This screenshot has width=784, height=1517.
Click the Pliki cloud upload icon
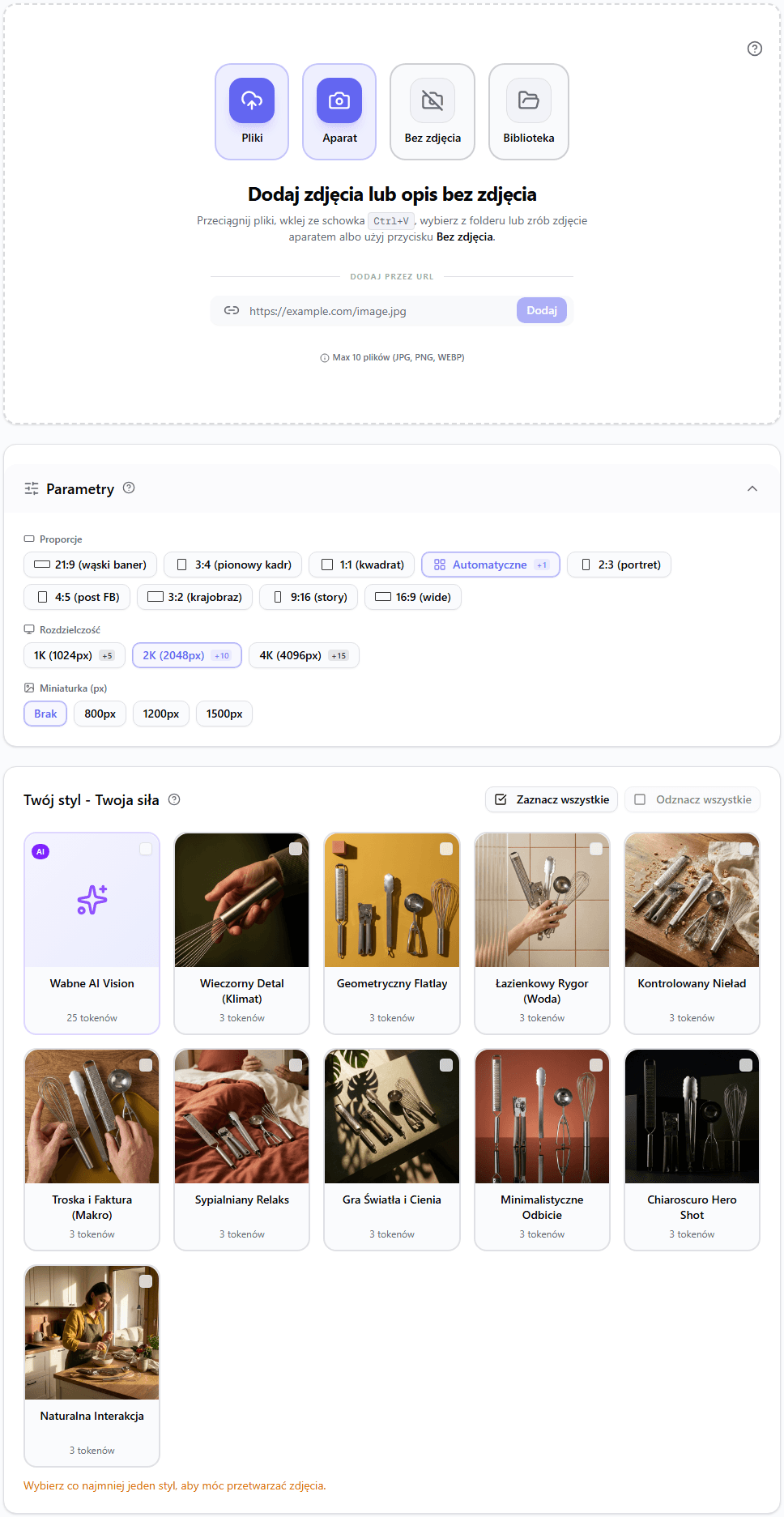252,100
